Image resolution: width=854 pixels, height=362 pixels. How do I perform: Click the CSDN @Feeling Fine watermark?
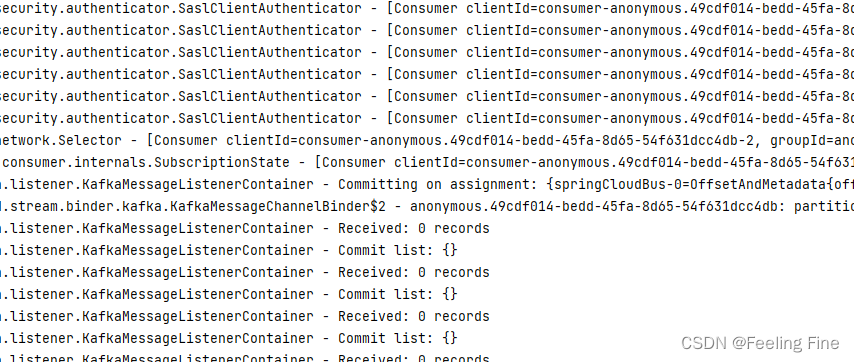pos(760,343)
